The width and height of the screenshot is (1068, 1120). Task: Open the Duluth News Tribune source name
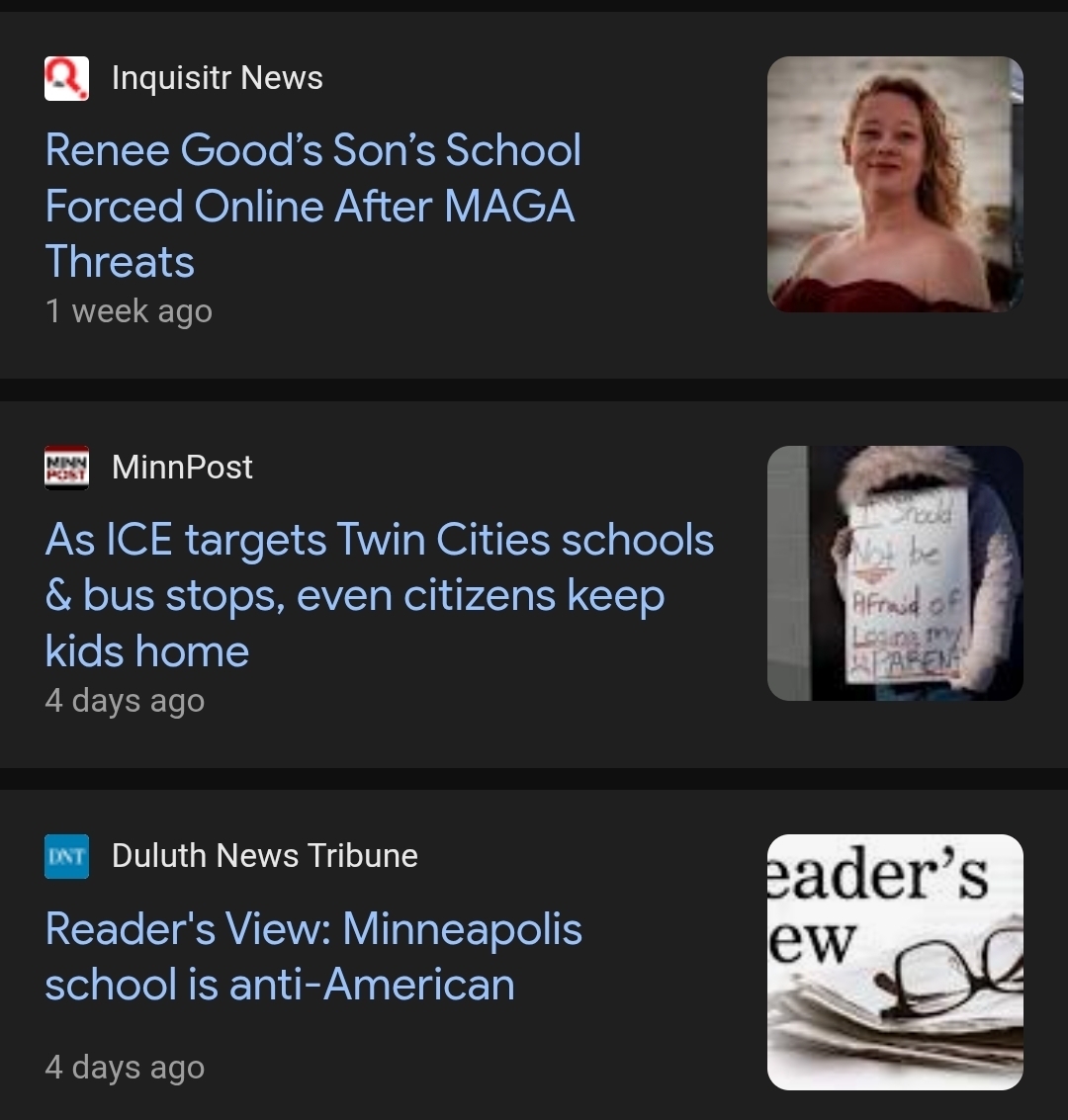(264, 856)
